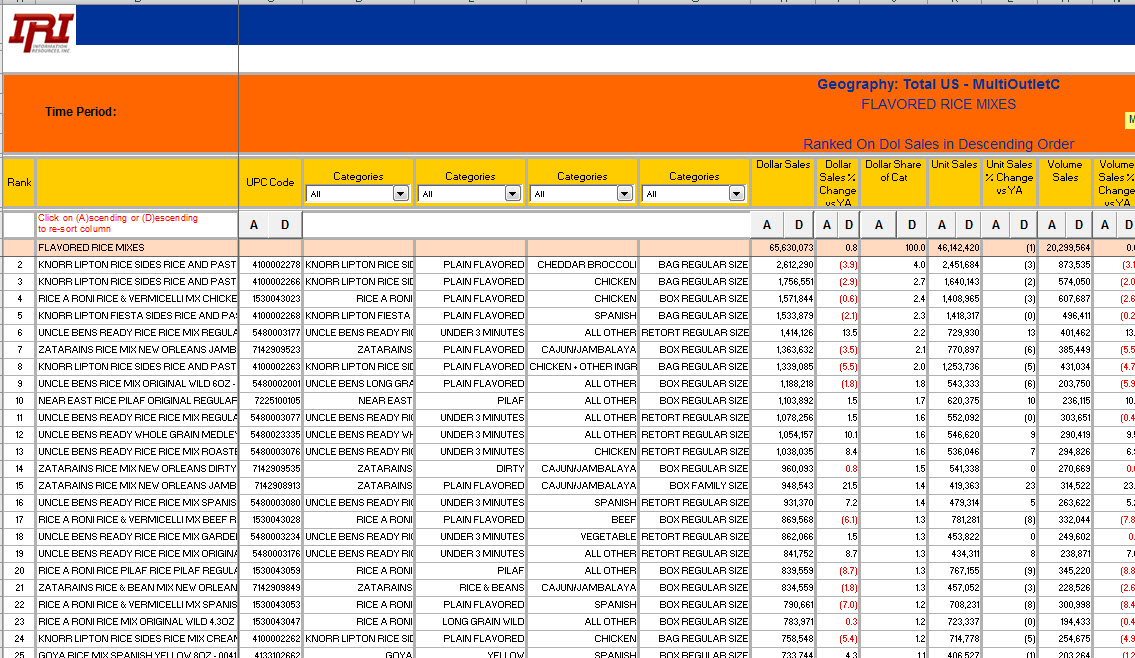Sort Dollar Share of Cat descending (D)

point(911,225)
